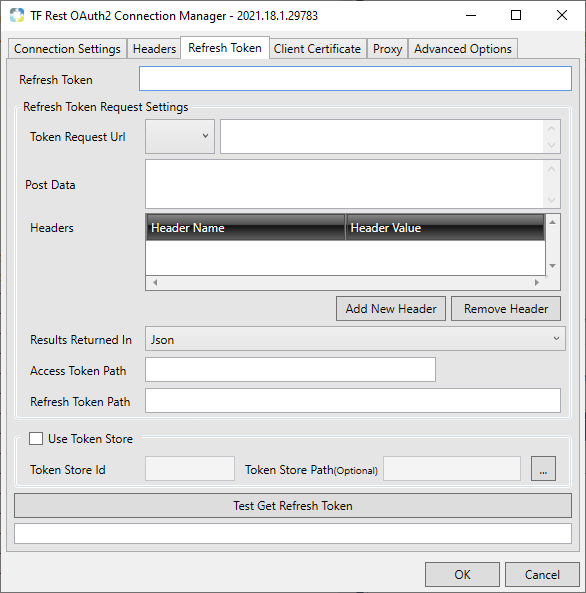Go to the Proxy tab
The width and height of the screenshot is (586, 593).
click(x=387, y=49)
